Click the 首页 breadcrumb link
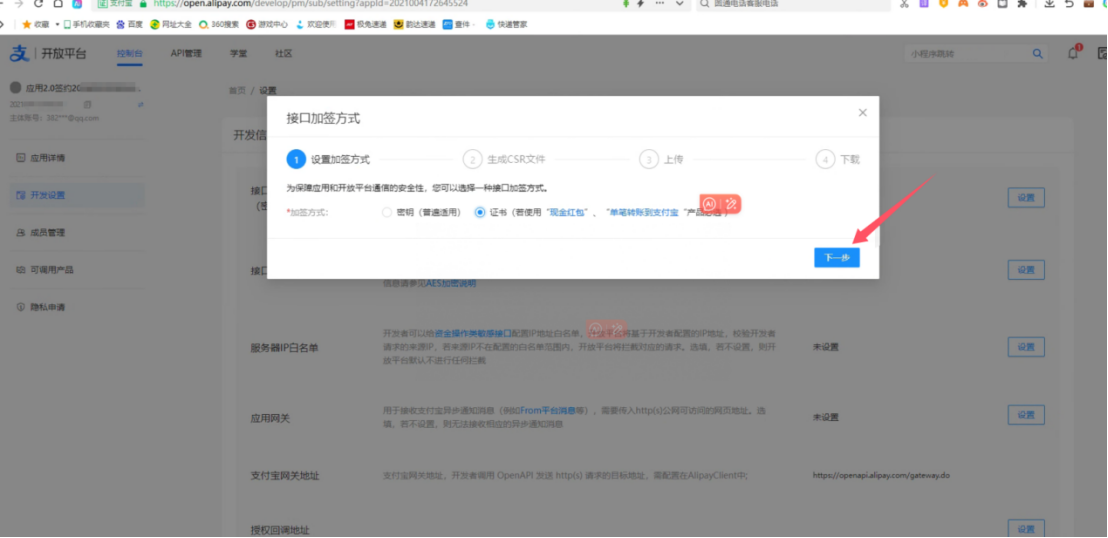This screenshot has width=1108, height=538. (237, 90)
